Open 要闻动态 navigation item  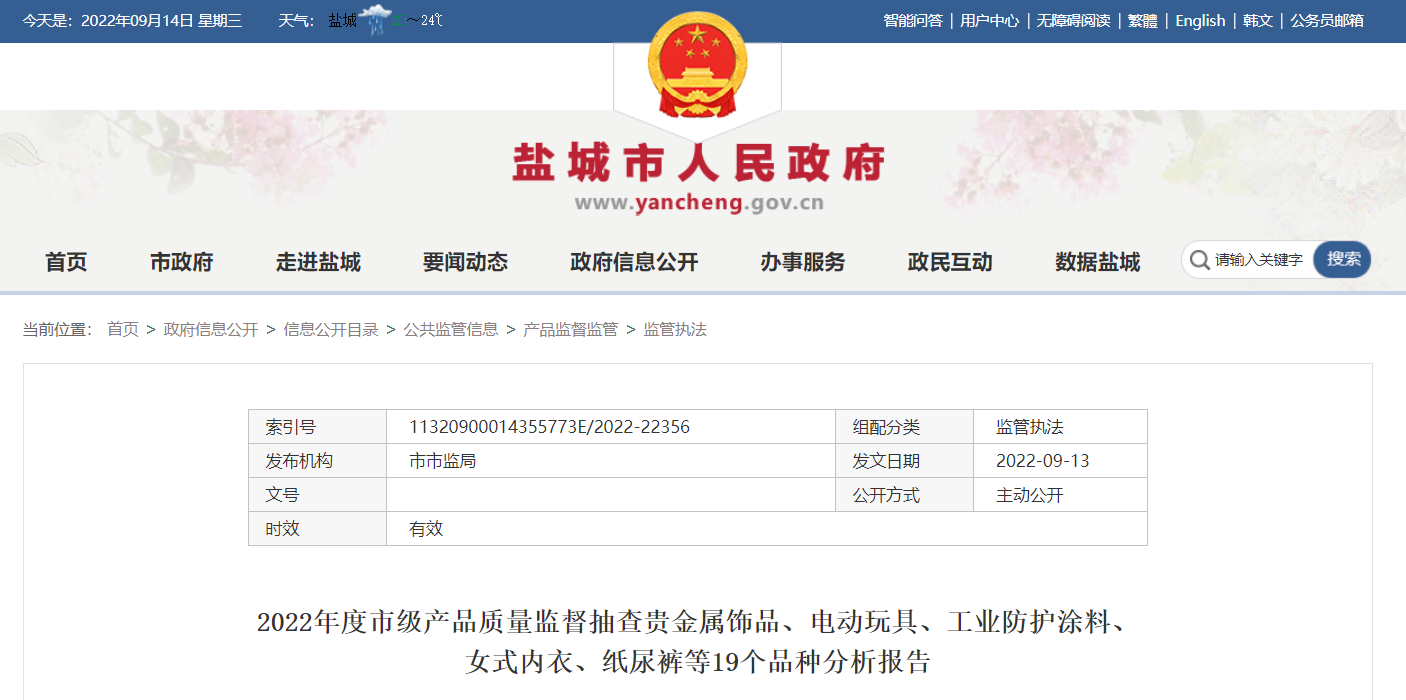[x=465, y=262]
